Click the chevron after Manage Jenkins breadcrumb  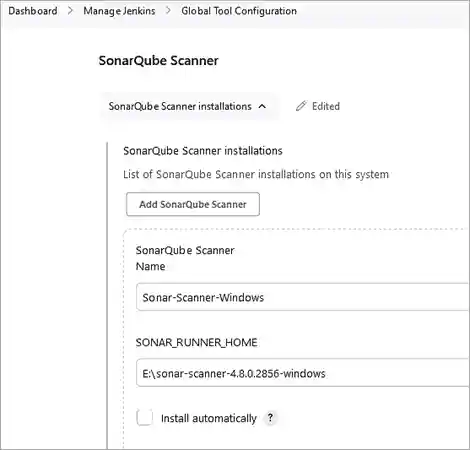tap(168, 11)
